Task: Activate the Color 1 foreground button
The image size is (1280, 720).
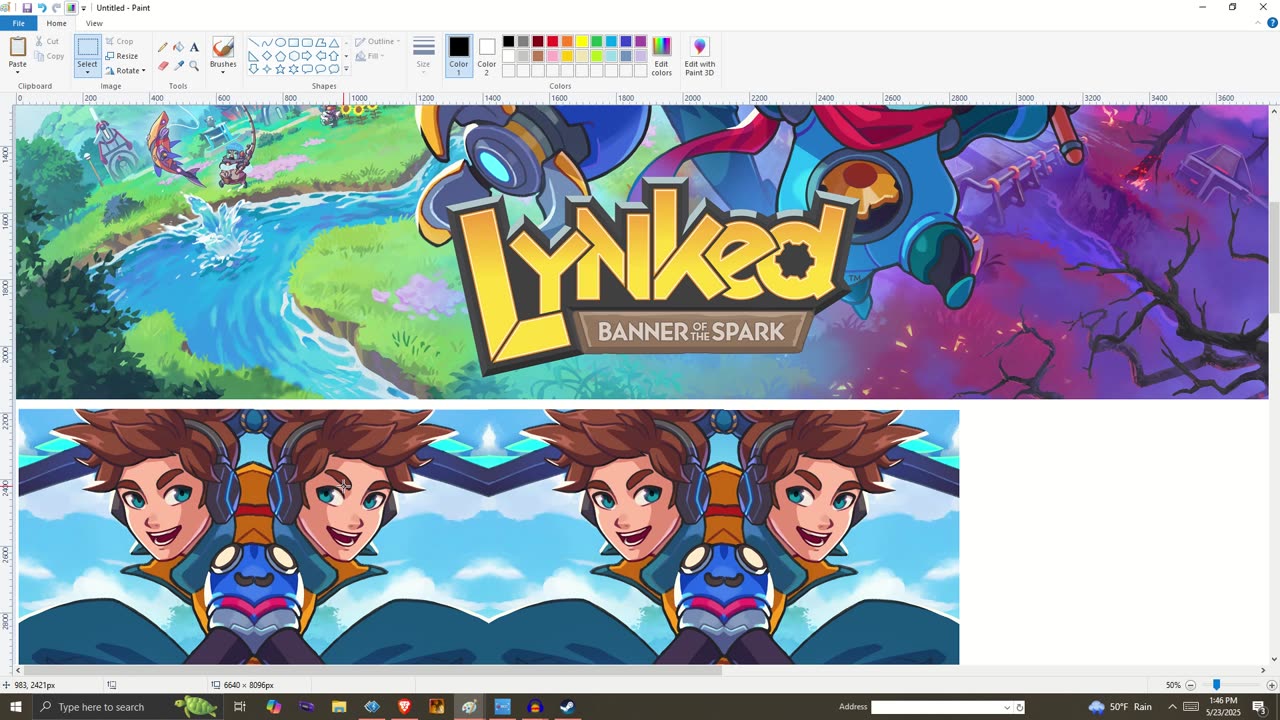Action: tap(458, 56)
